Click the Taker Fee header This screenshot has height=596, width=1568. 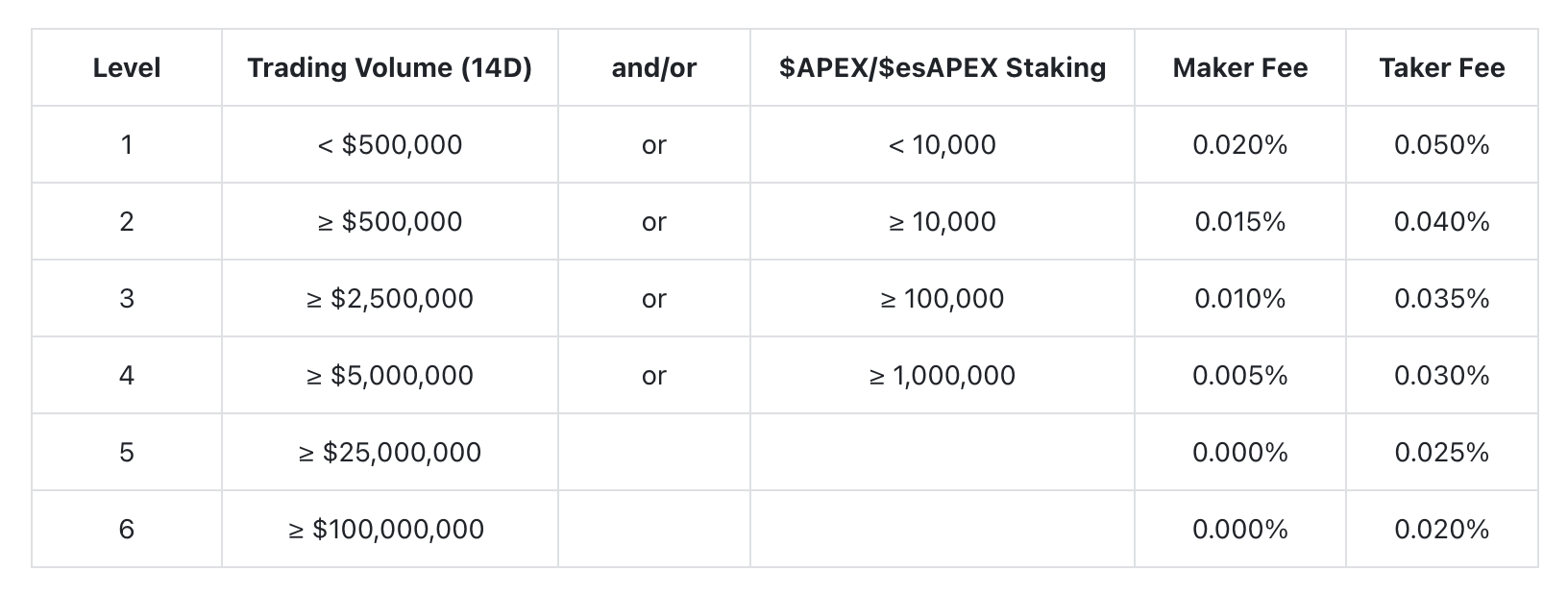1442,67
